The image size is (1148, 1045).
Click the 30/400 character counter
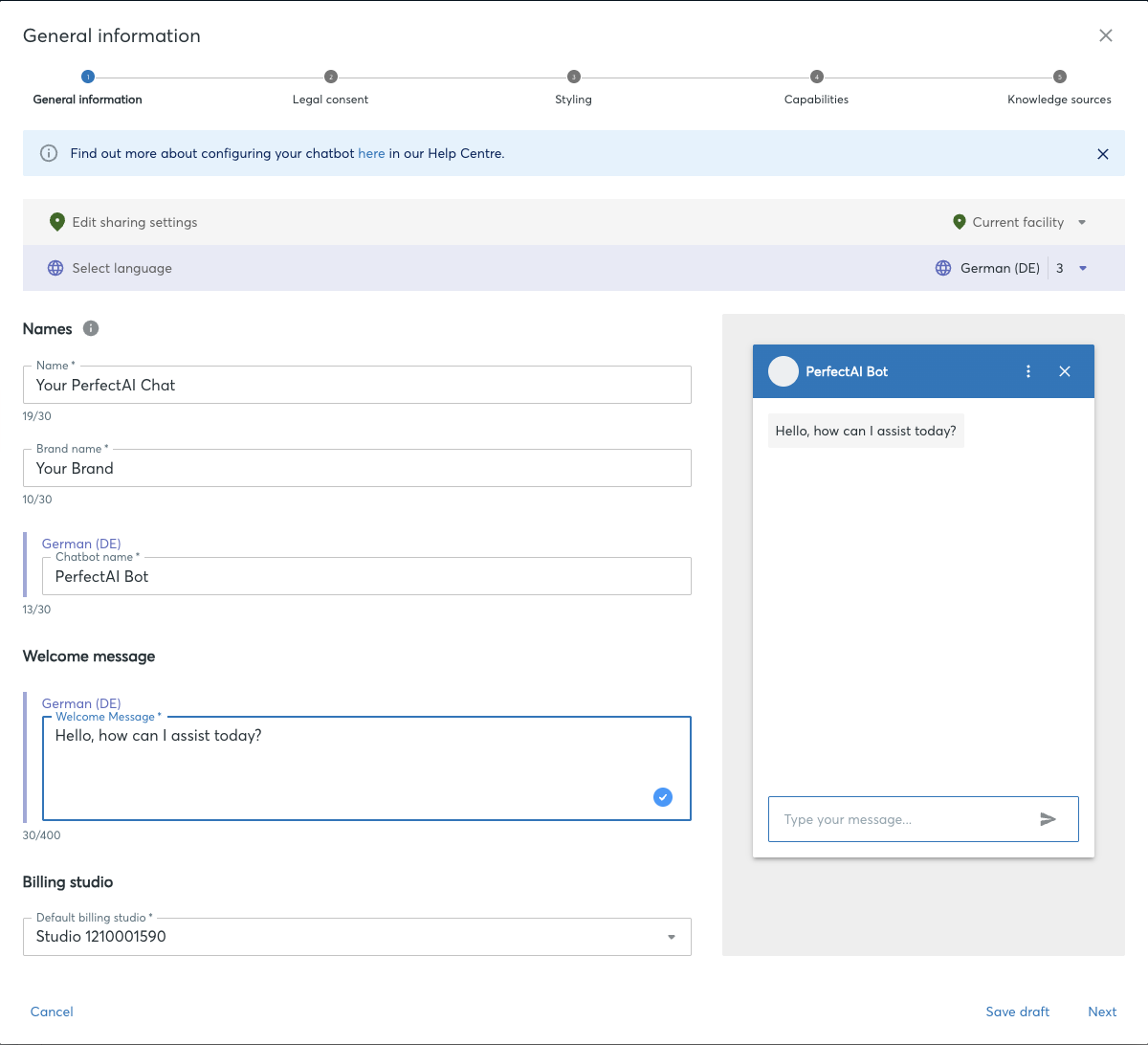point(42,835)
